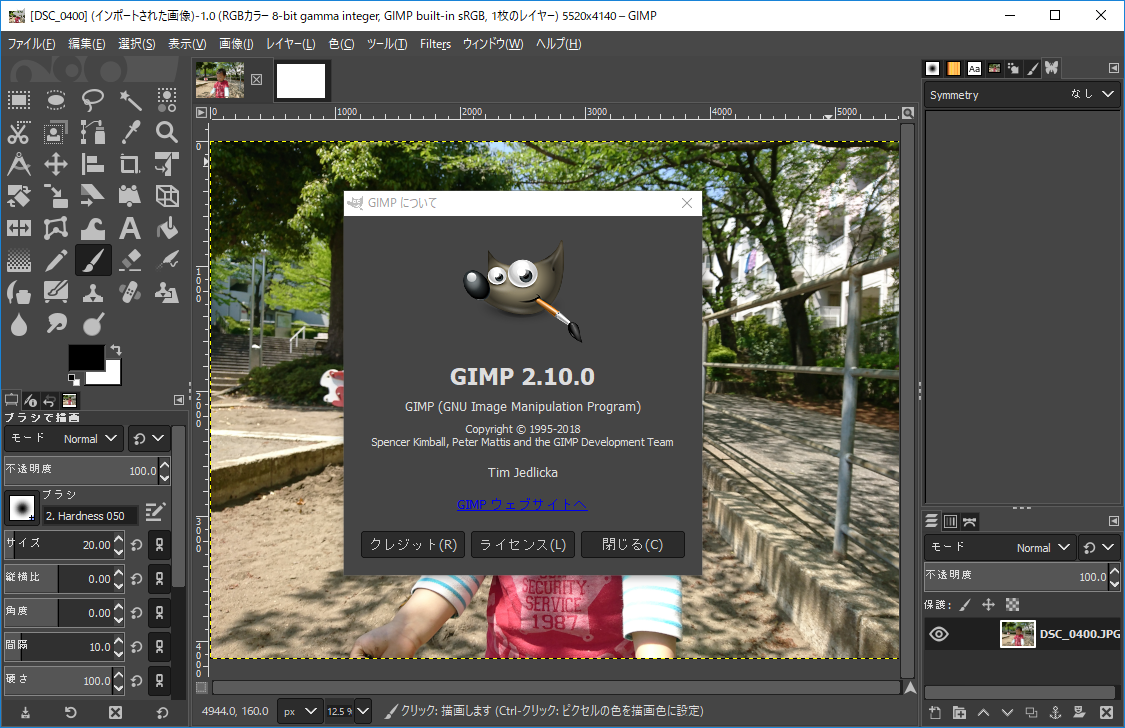Select the Text tool

click(x=130, y=229)
